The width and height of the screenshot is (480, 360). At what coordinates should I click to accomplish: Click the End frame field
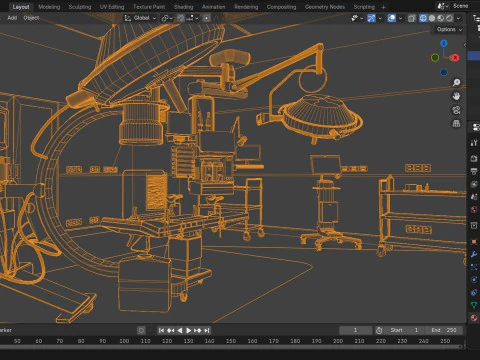(x=444, y=330)
